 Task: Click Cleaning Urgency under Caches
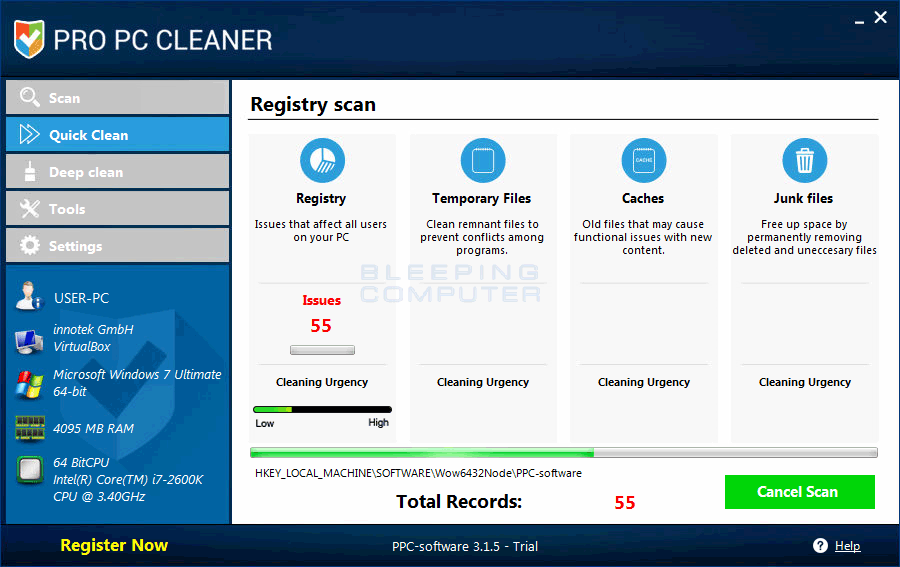[x=644, y=382]
